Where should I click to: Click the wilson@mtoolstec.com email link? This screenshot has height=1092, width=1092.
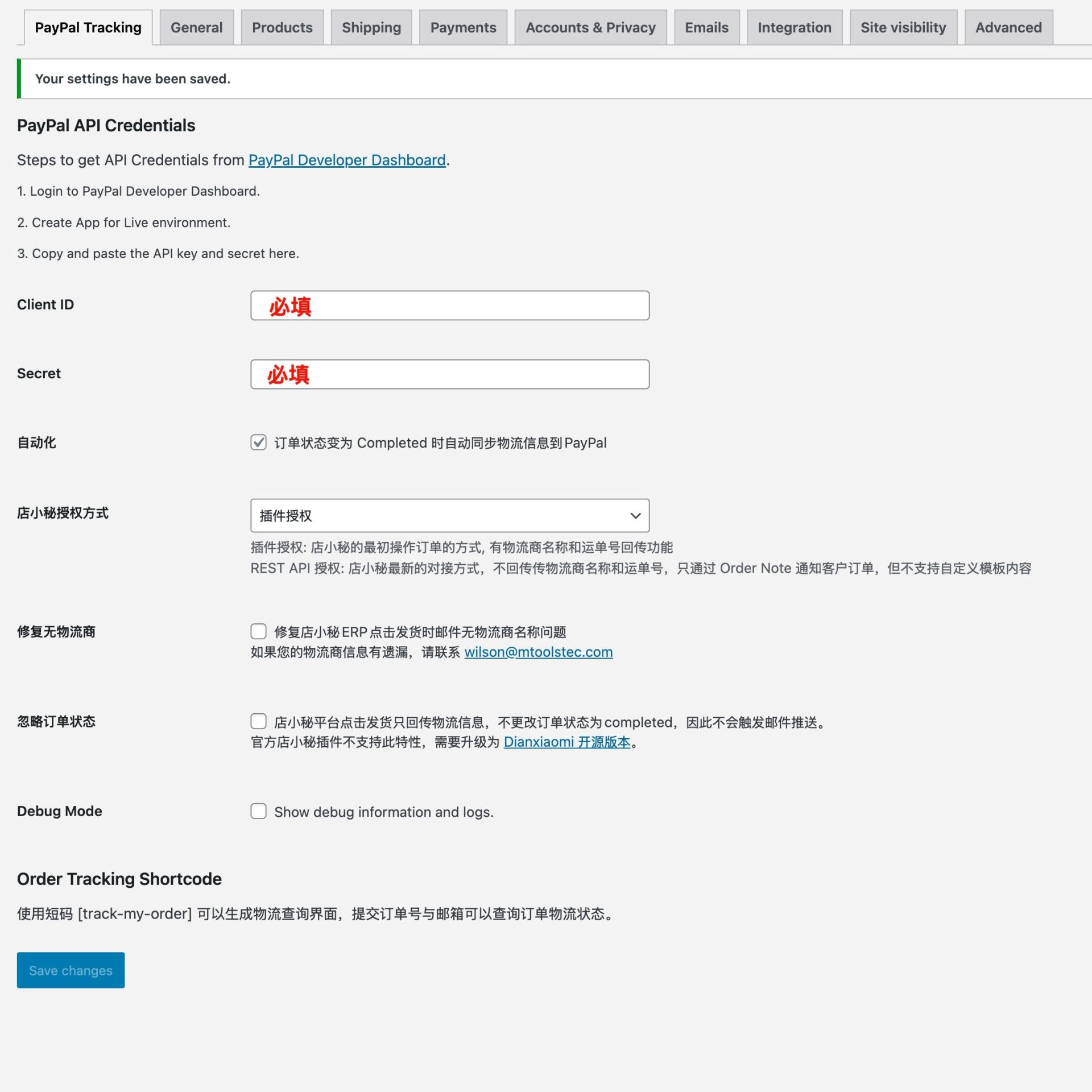(539, 652)
